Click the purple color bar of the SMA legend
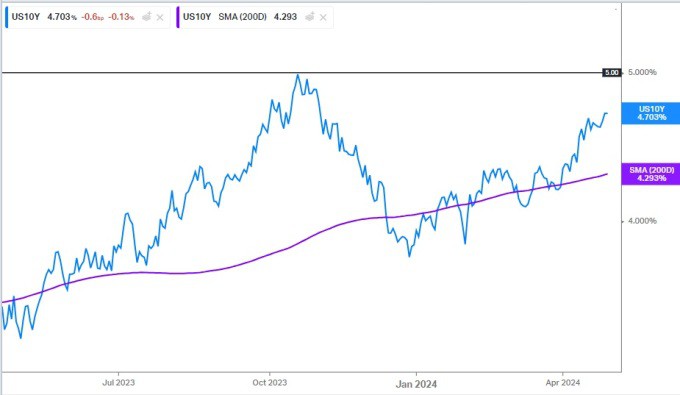 [x=178, y=17]
